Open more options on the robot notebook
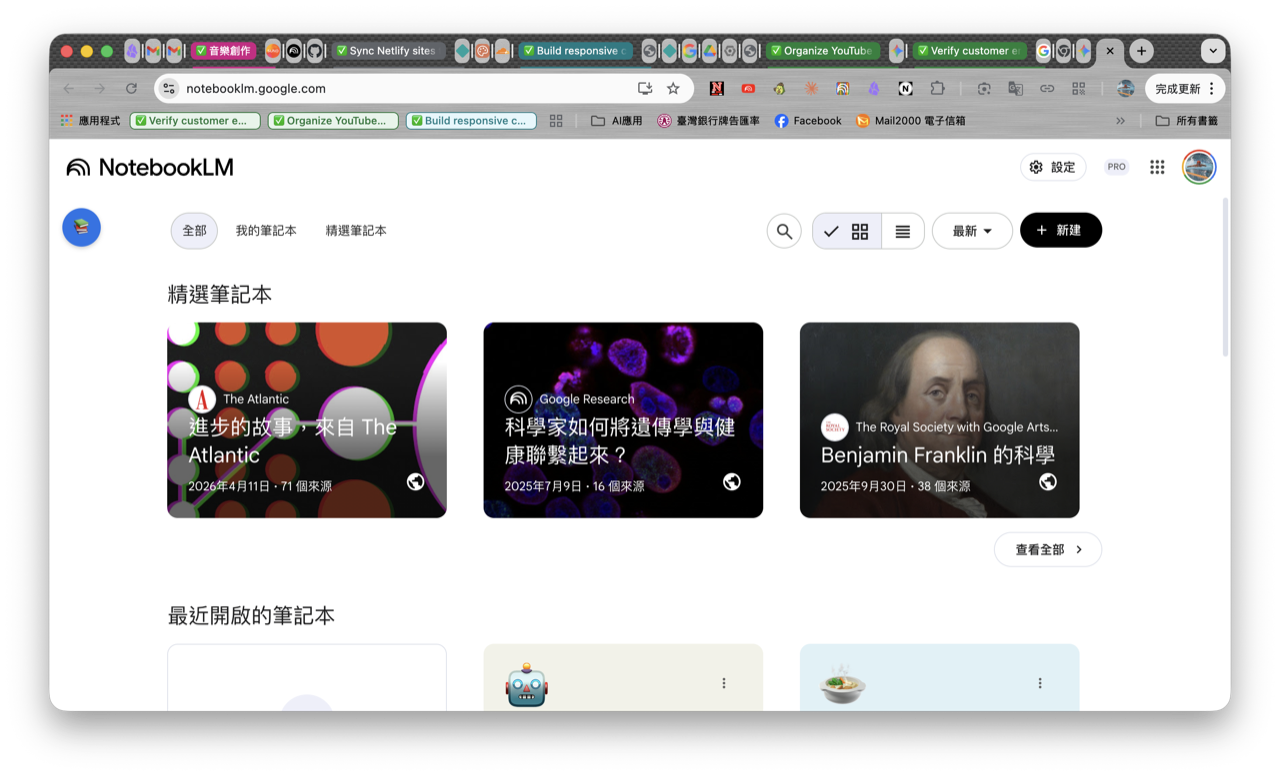This screenshot has height=776, width=1280. [724, 683]
